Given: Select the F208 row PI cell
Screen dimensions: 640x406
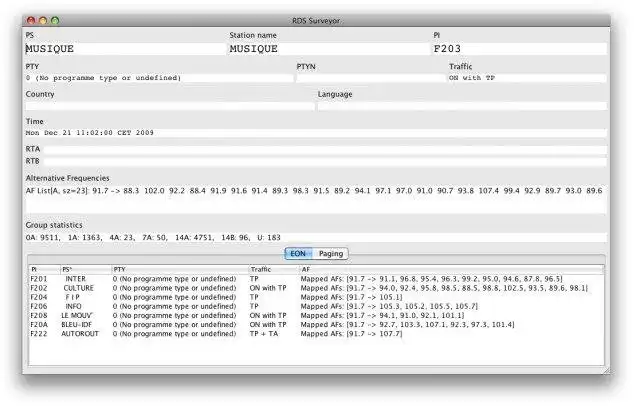Looking at the screenshot, I should click(39, 316).
